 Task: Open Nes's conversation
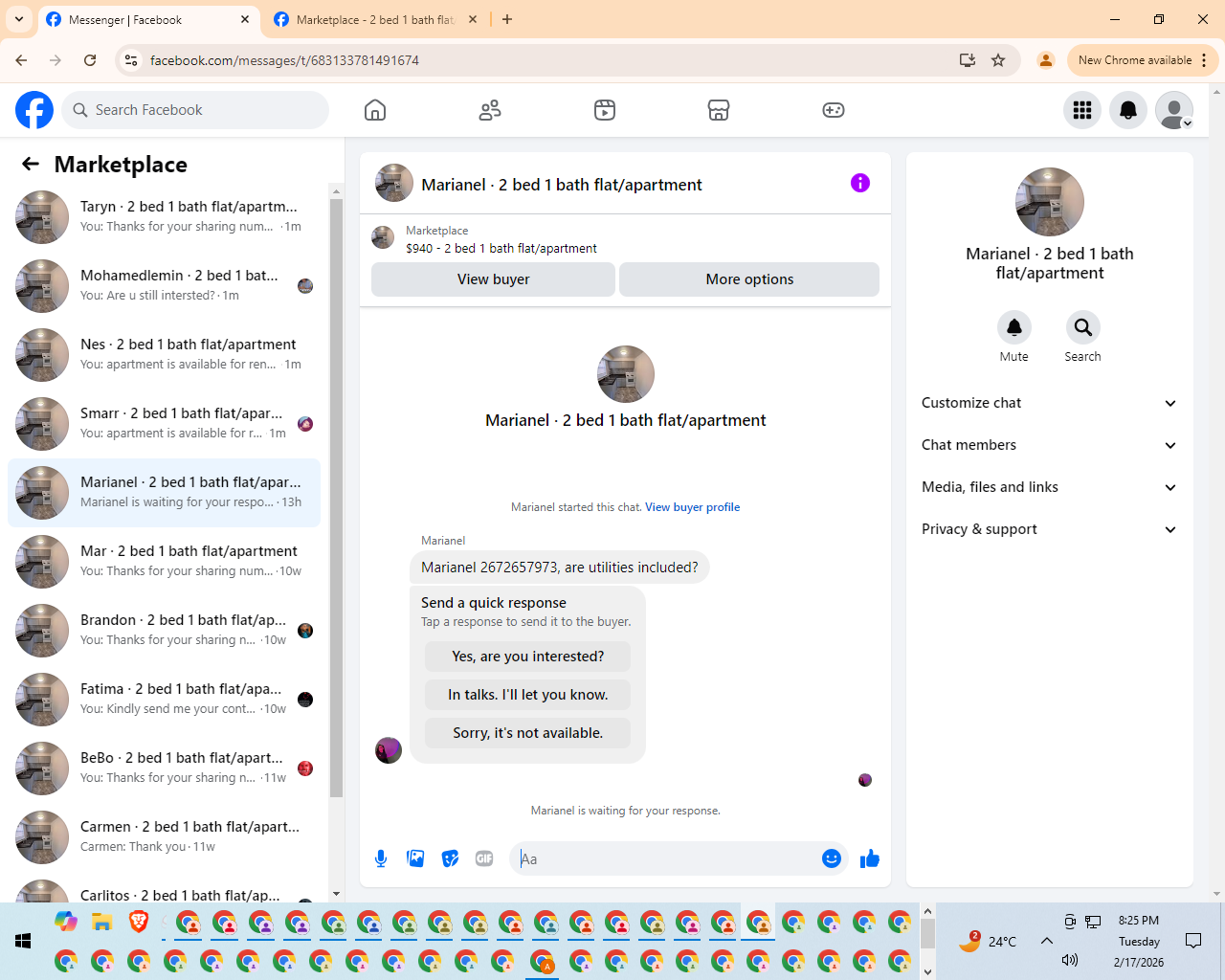tap(164, 355)
